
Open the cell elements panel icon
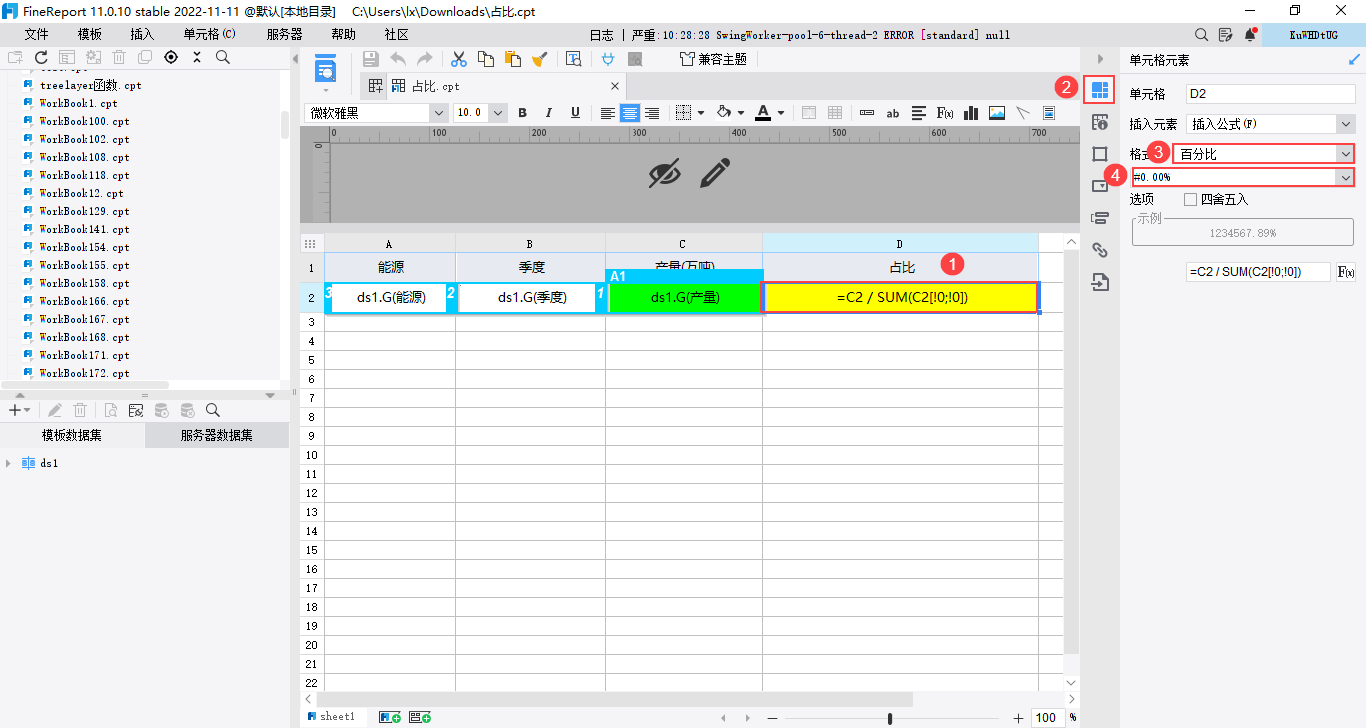click(1100, 90)
